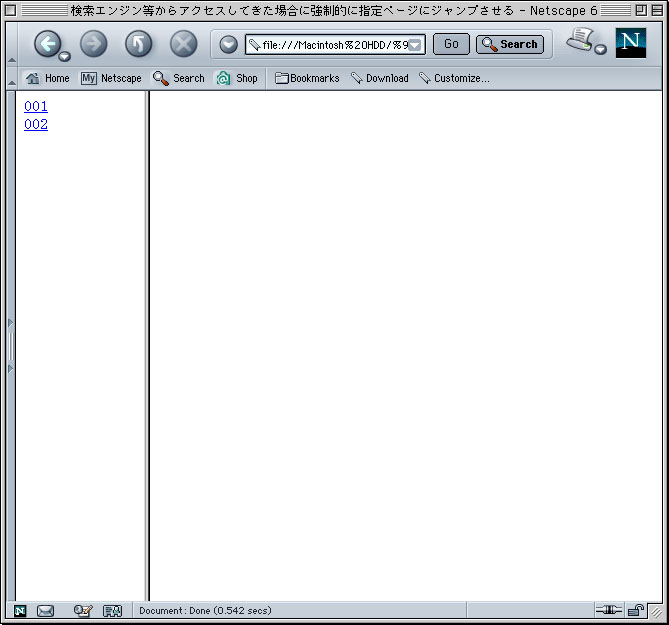
Task: Click the Netscape N logo throbber
Action: [631, 43]
